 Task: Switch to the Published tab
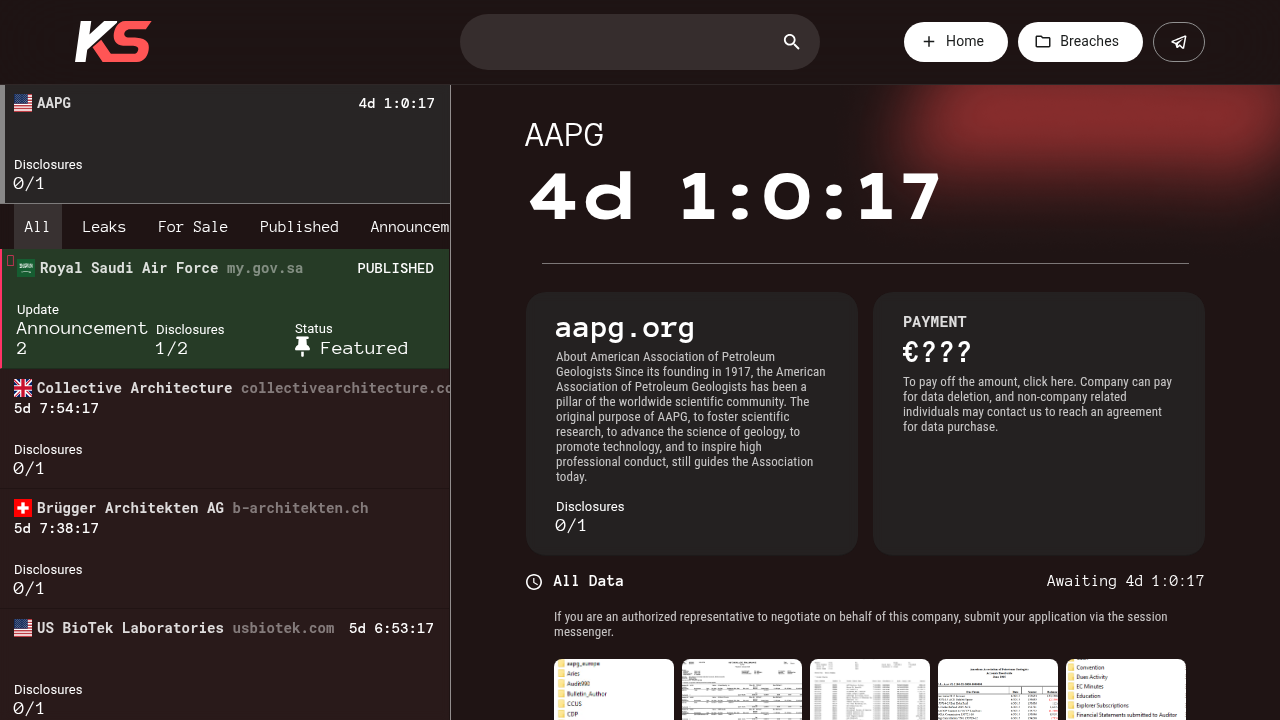(x=299, y=227)
